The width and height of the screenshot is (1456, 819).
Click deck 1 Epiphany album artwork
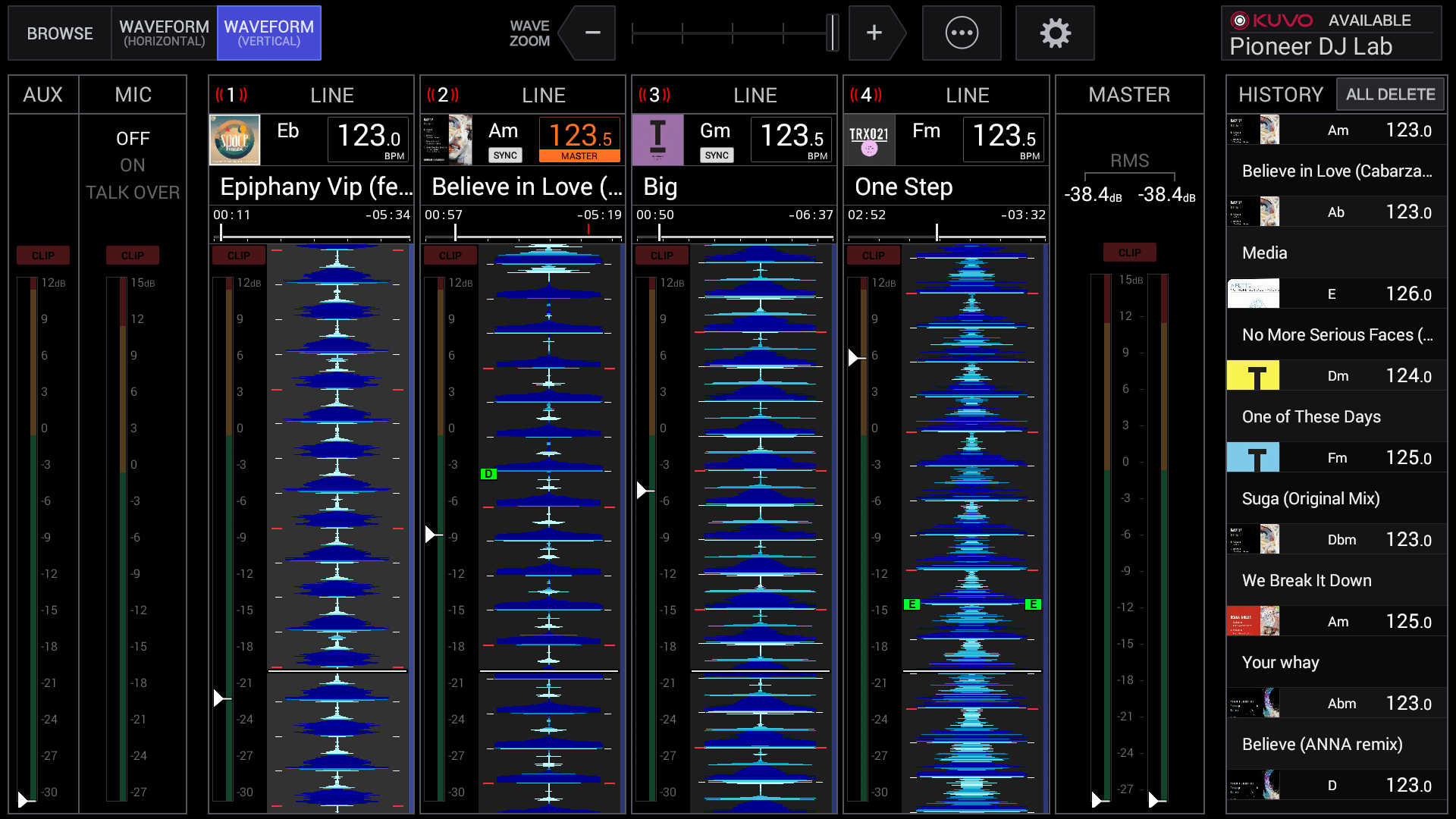(x=234, y=140)
